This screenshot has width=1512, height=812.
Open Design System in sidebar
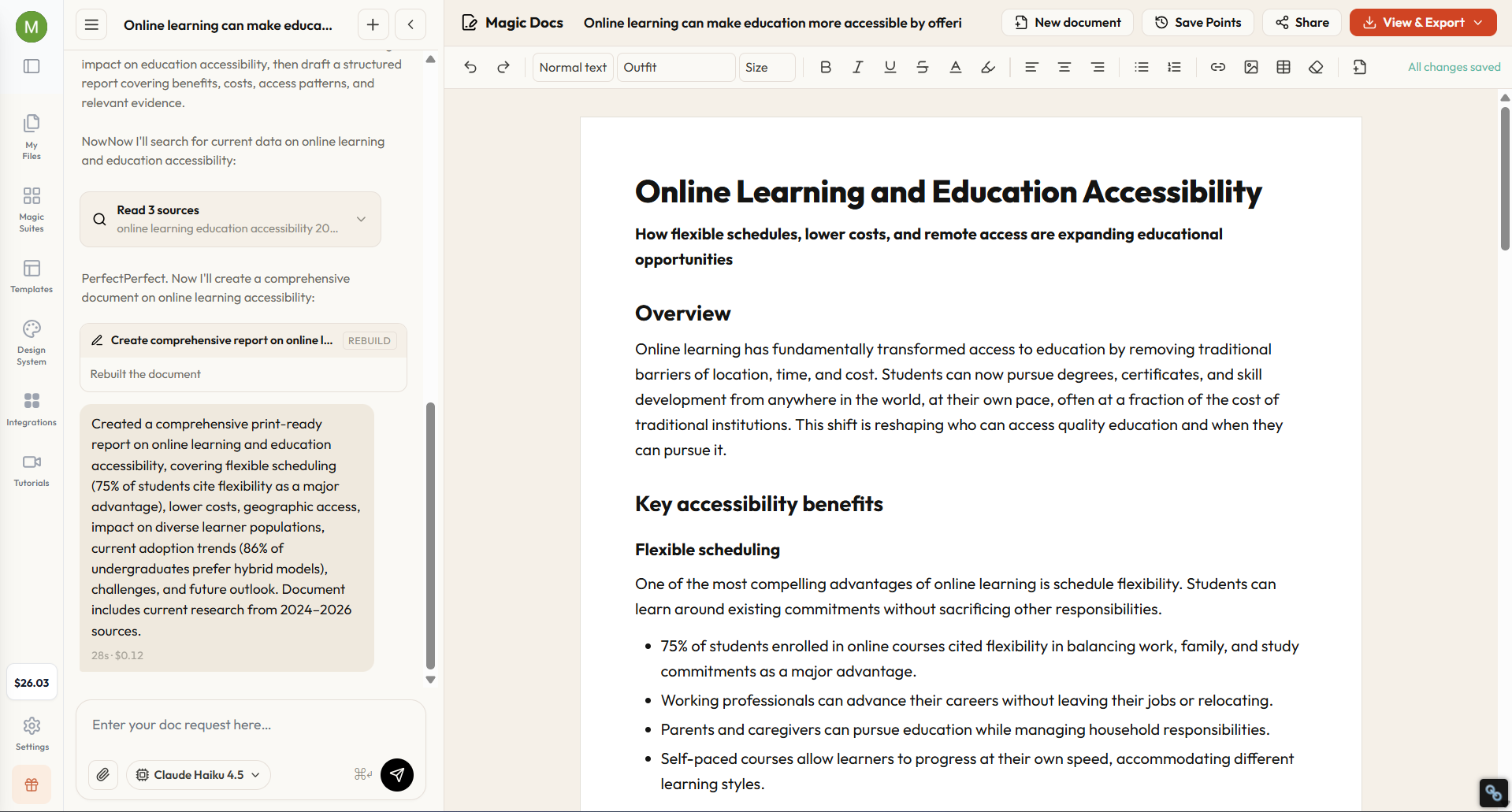point(32,343)
